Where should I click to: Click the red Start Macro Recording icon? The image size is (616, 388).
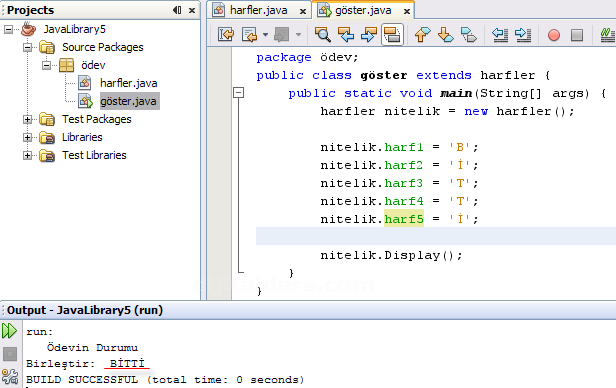pyautogui.click(x=554, y=35)
